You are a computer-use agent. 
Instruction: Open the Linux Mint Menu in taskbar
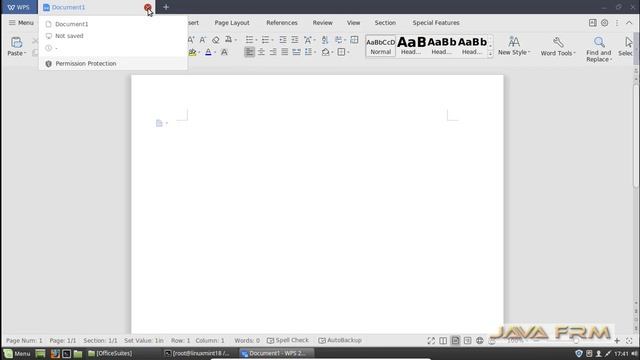tap(17, 353)
